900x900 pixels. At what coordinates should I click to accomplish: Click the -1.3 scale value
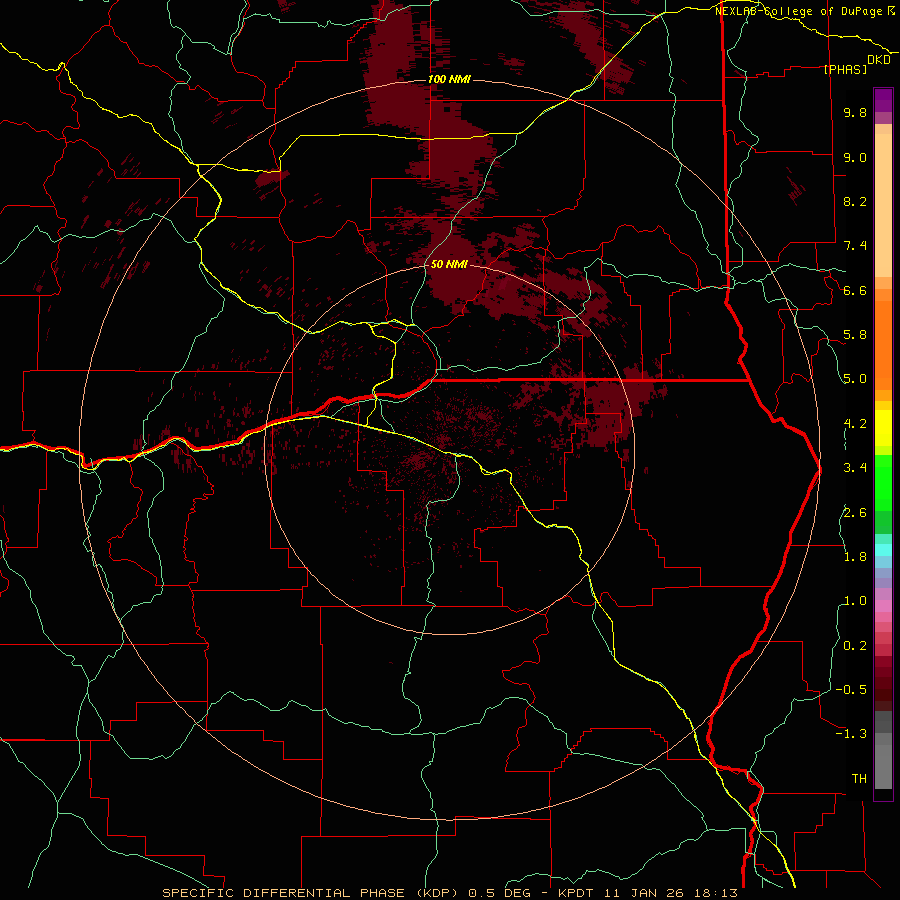851,734
